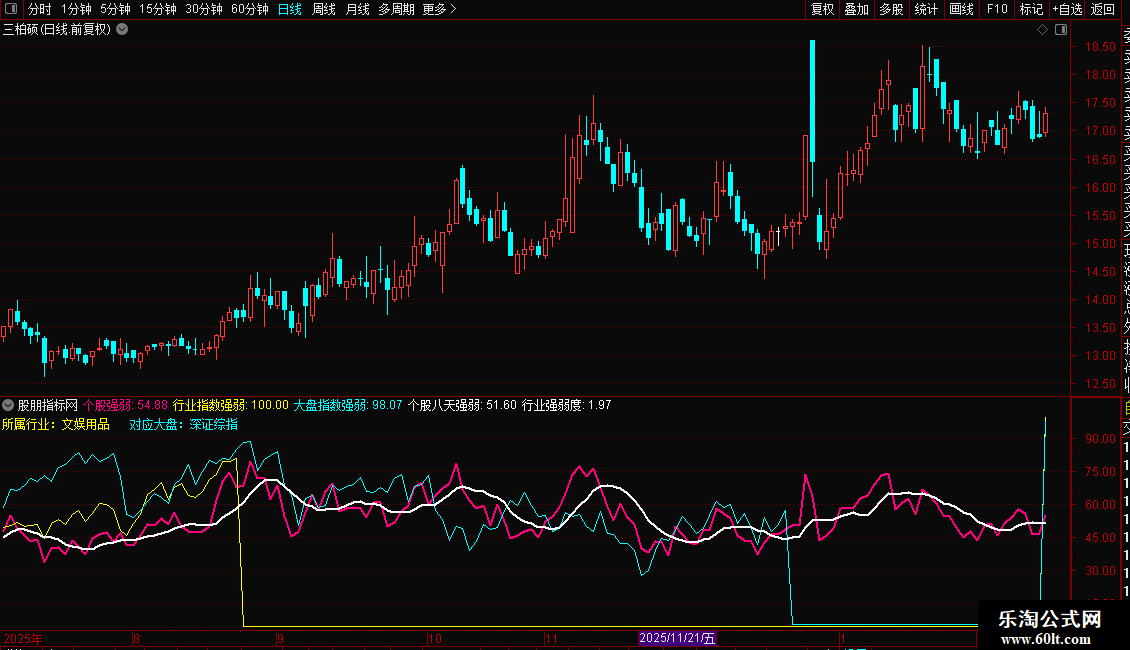The width and height of the screenshot is (1130, 650).
Task: Expand 更多 time period options
Action: coord(439,9)
